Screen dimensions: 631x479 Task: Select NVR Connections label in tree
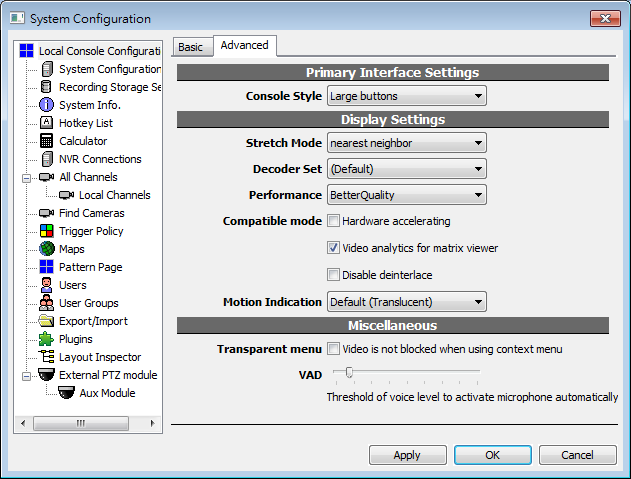(100, 159)
